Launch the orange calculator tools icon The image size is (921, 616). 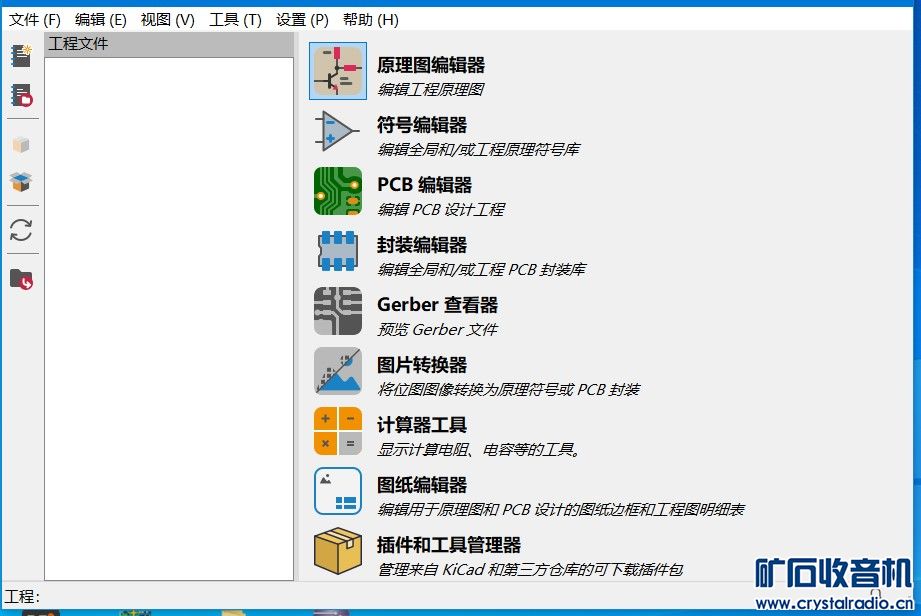tap(338, 431)
